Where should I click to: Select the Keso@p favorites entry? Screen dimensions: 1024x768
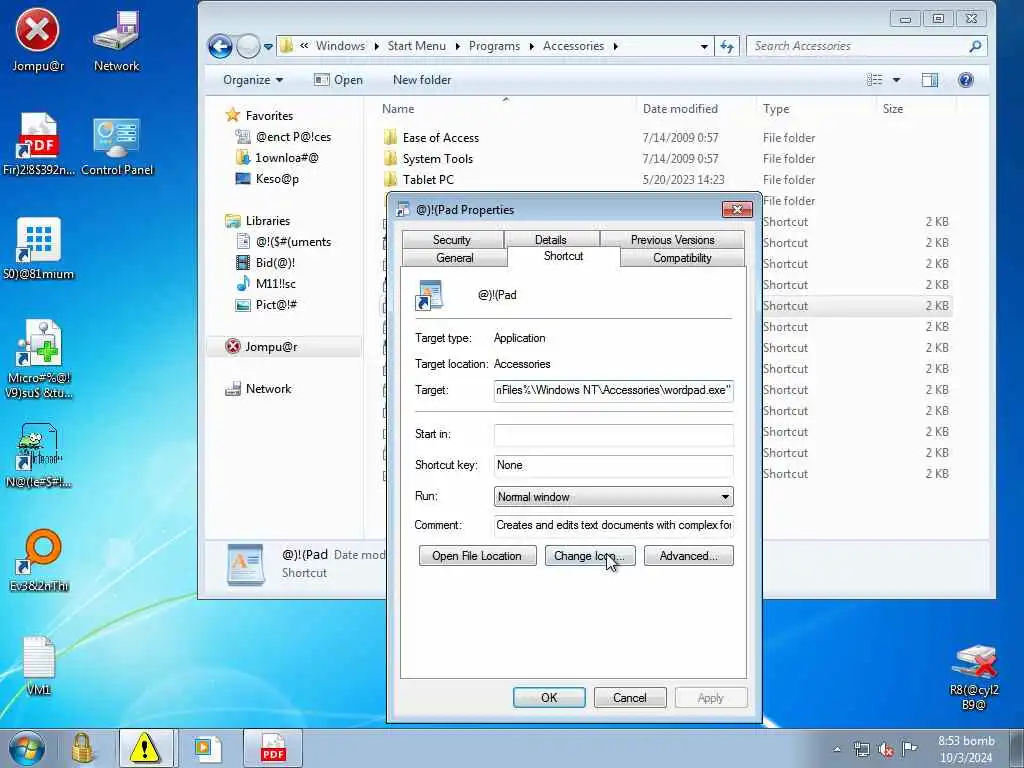[x=267, y=178]
